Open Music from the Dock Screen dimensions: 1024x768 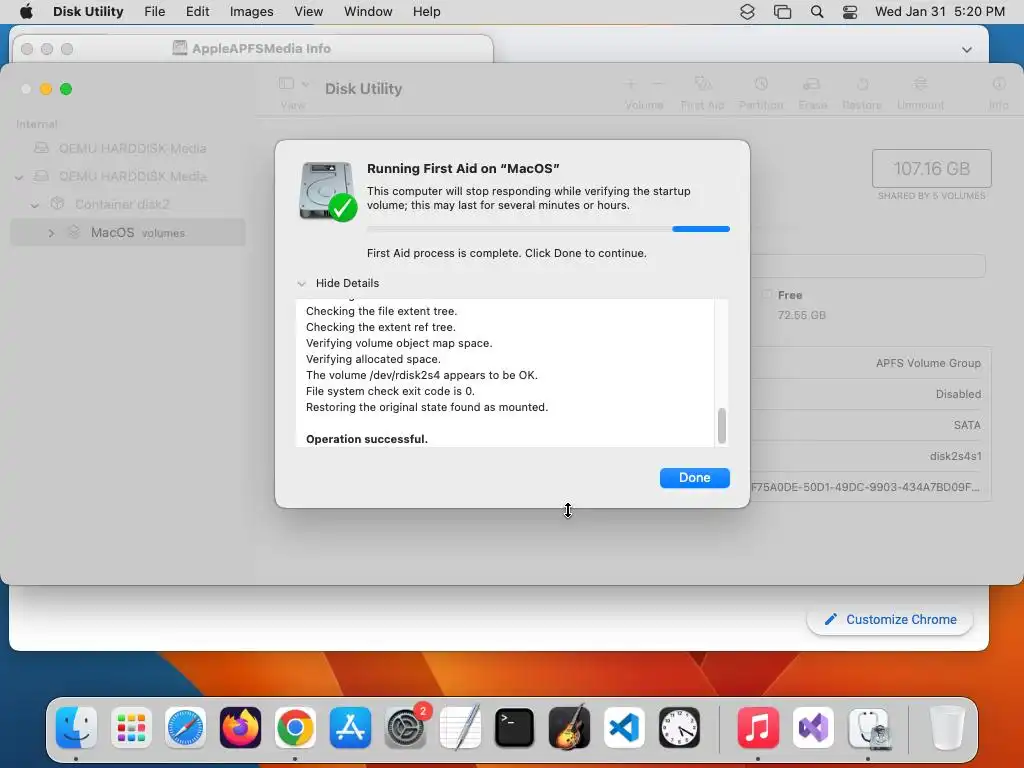758,728
